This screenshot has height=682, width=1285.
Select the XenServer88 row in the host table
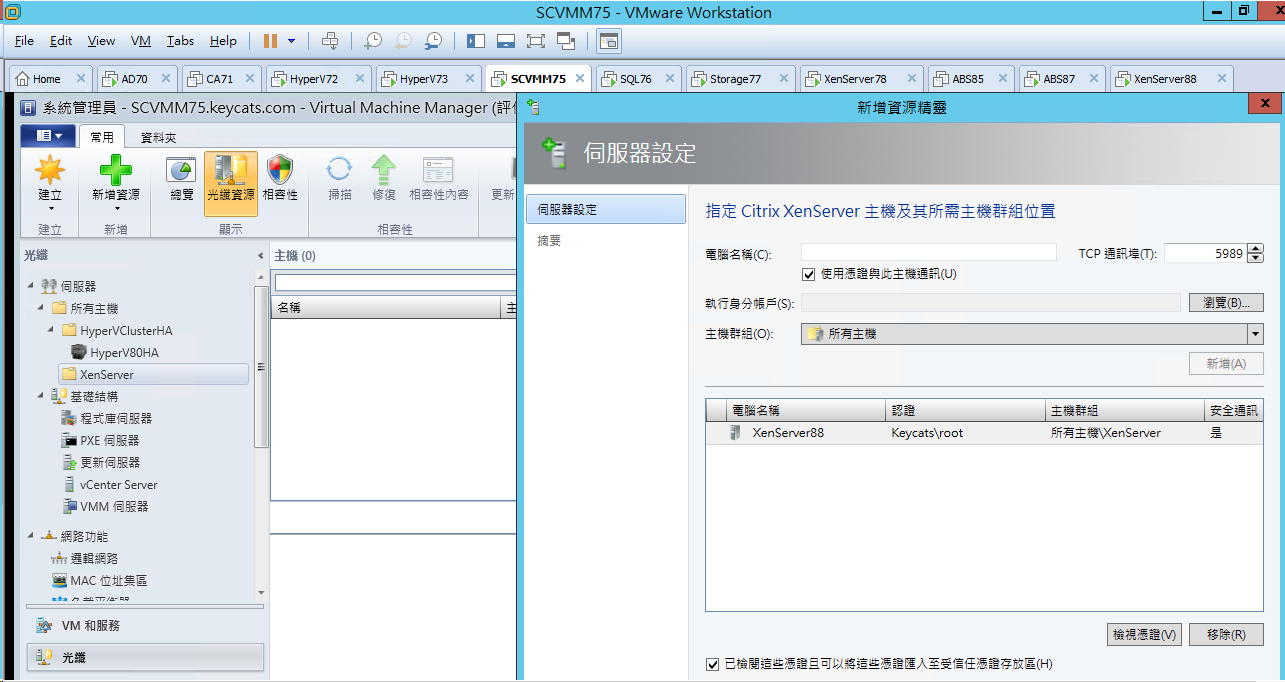pos(984,433)
